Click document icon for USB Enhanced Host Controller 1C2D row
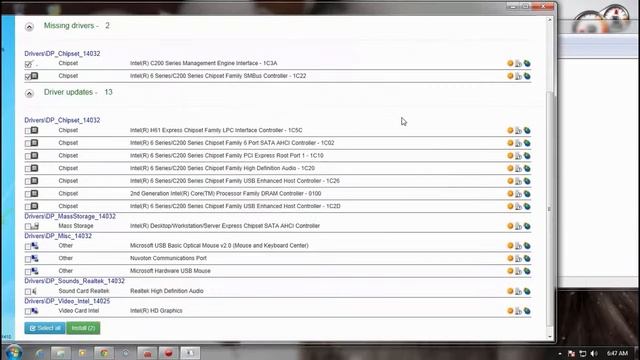Screen dimensions: 640x360 518,207
